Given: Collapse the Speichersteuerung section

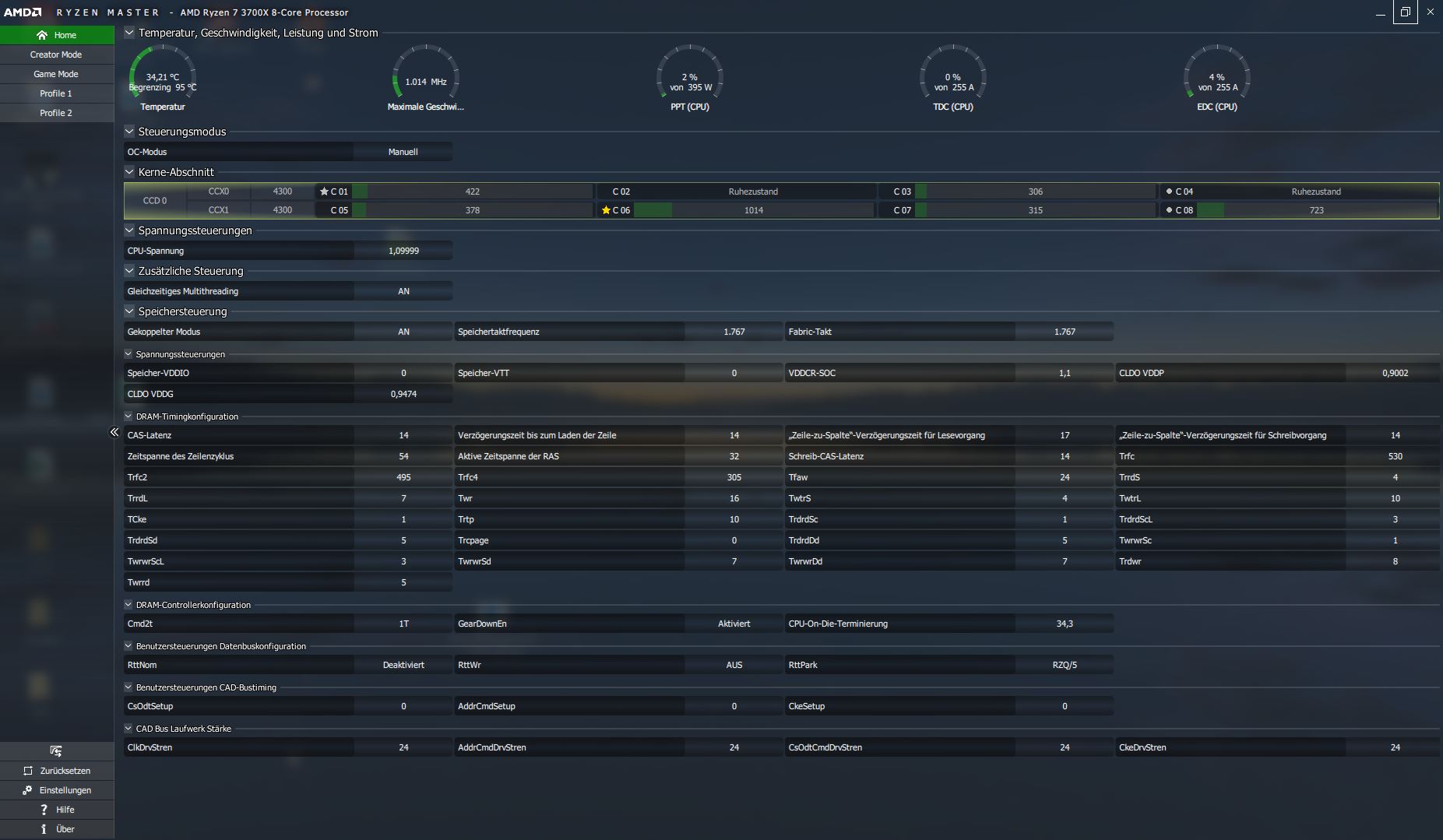Looking at the screenshot, I should tap(129, 311).
